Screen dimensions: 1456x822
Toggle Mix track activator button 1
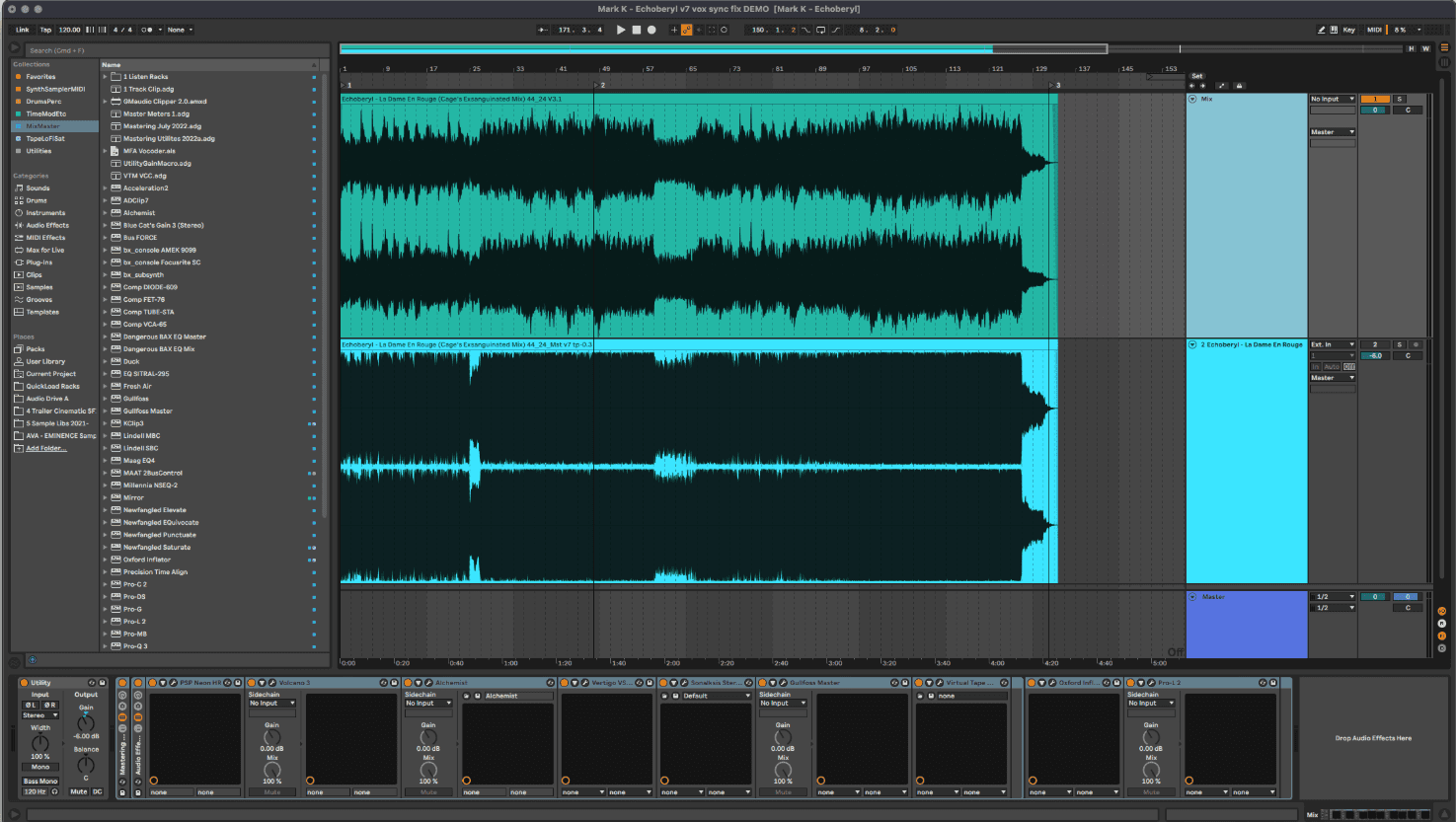[x=1375, y=99]
